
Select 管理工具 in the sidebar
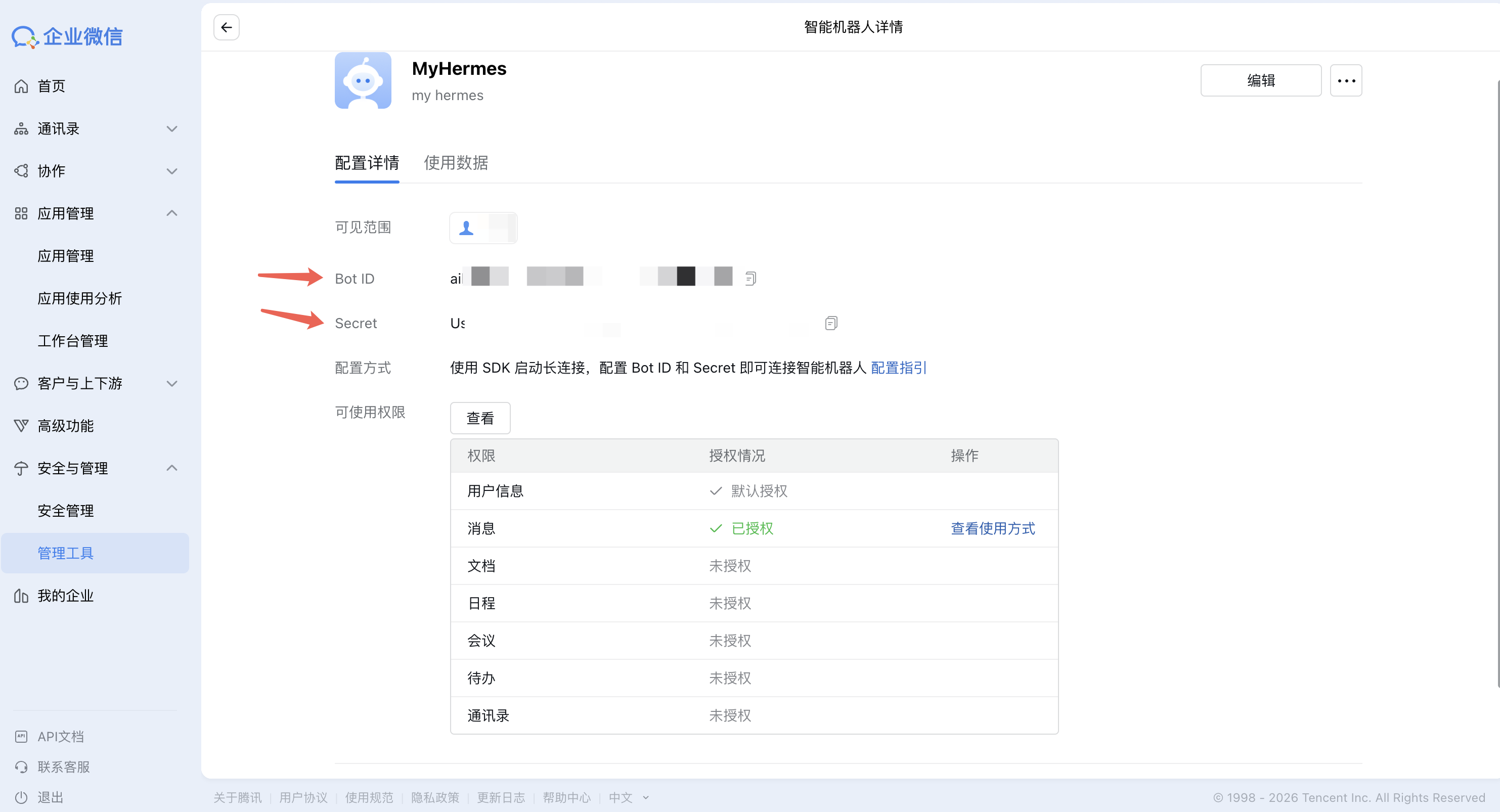pyautogui.click(x=65, y=553)
